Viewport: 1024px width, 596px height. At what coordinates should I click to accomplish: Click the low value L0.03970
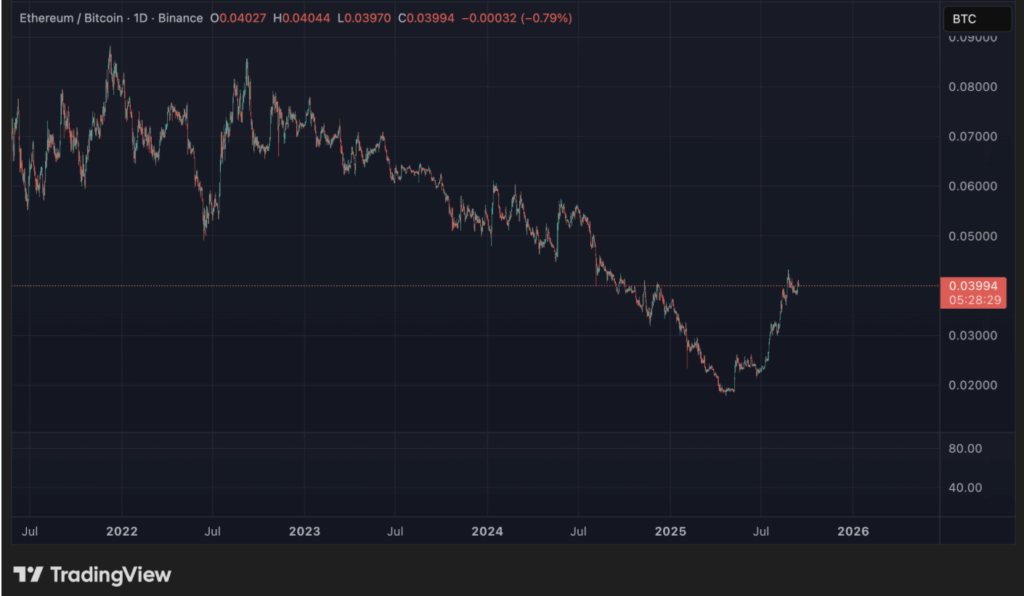point(364,18)
